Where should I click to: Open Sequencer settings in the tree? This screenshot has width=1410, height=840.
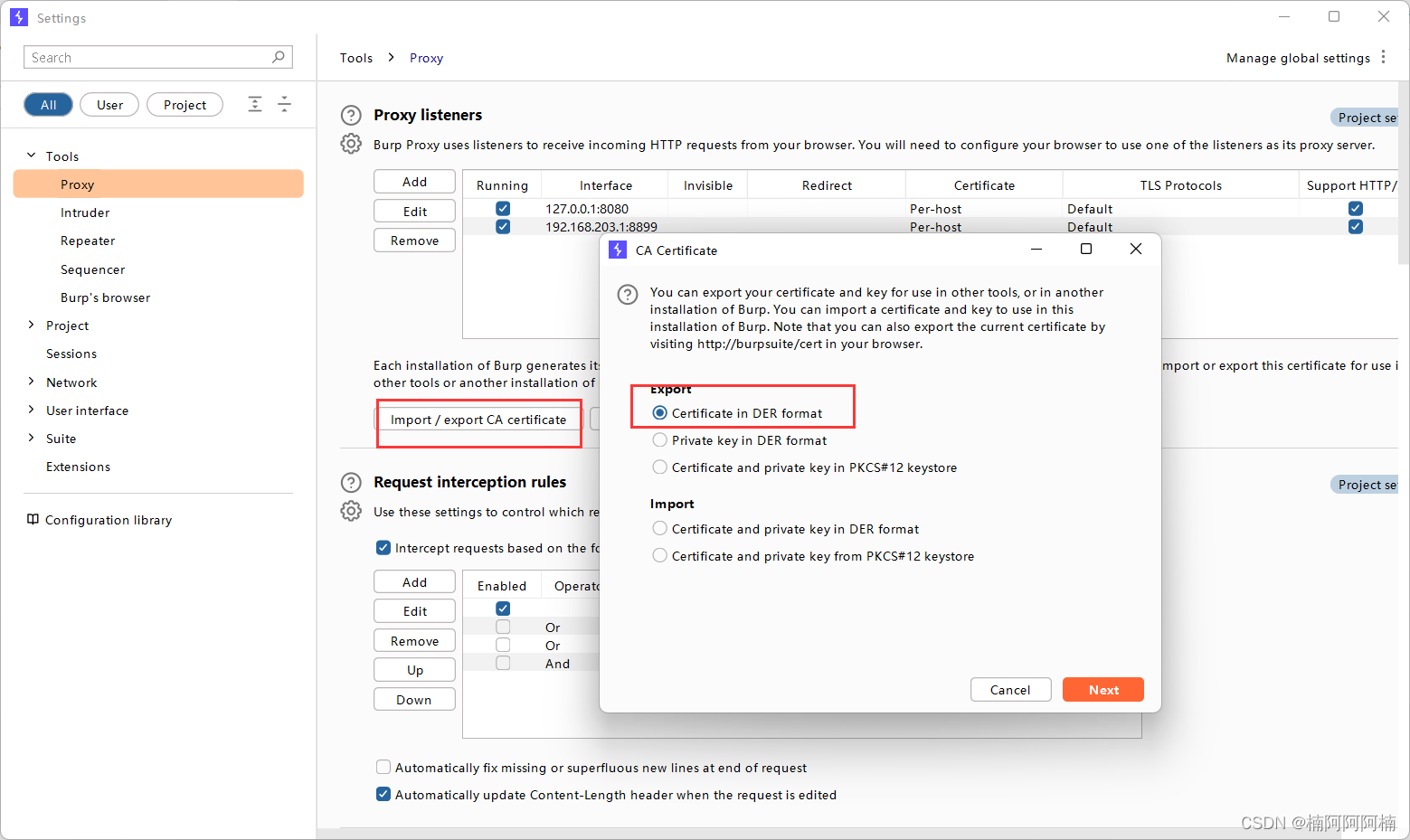(x=92, y=269)
